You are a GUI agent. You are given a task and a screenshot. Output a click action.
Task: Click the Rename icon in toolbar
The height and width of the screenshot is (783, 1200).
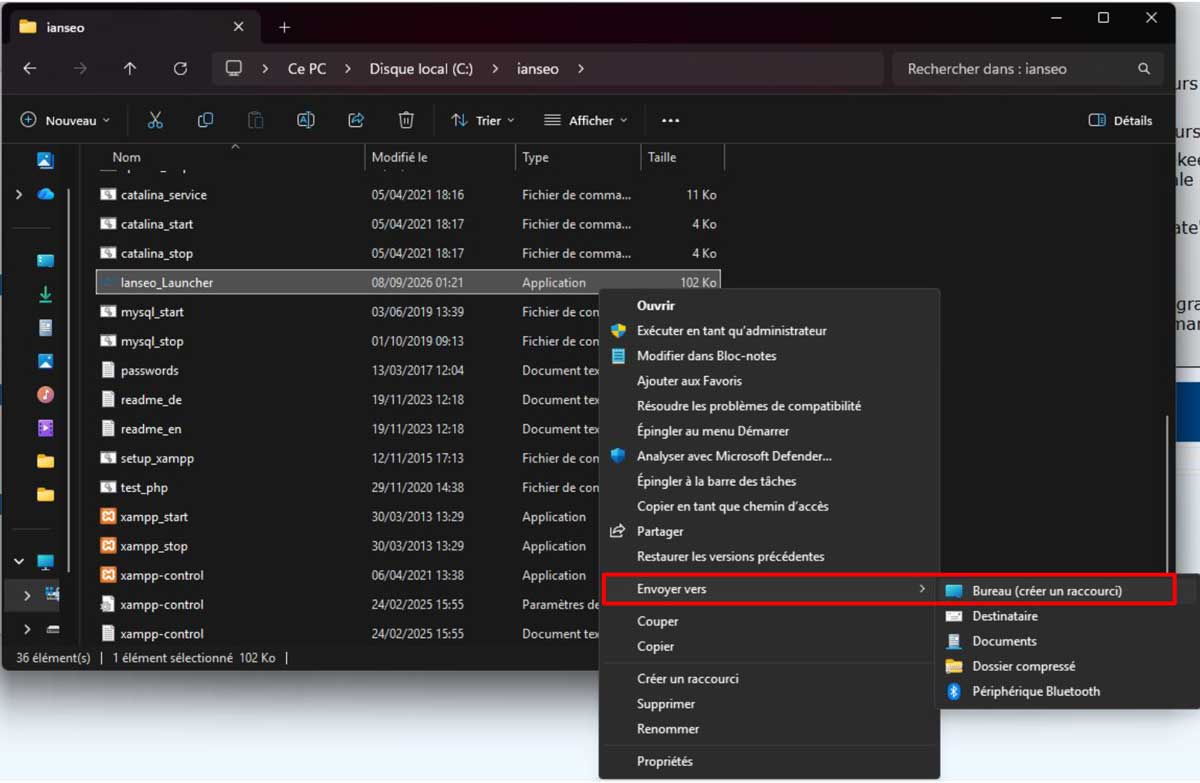[x=306, y=120]
